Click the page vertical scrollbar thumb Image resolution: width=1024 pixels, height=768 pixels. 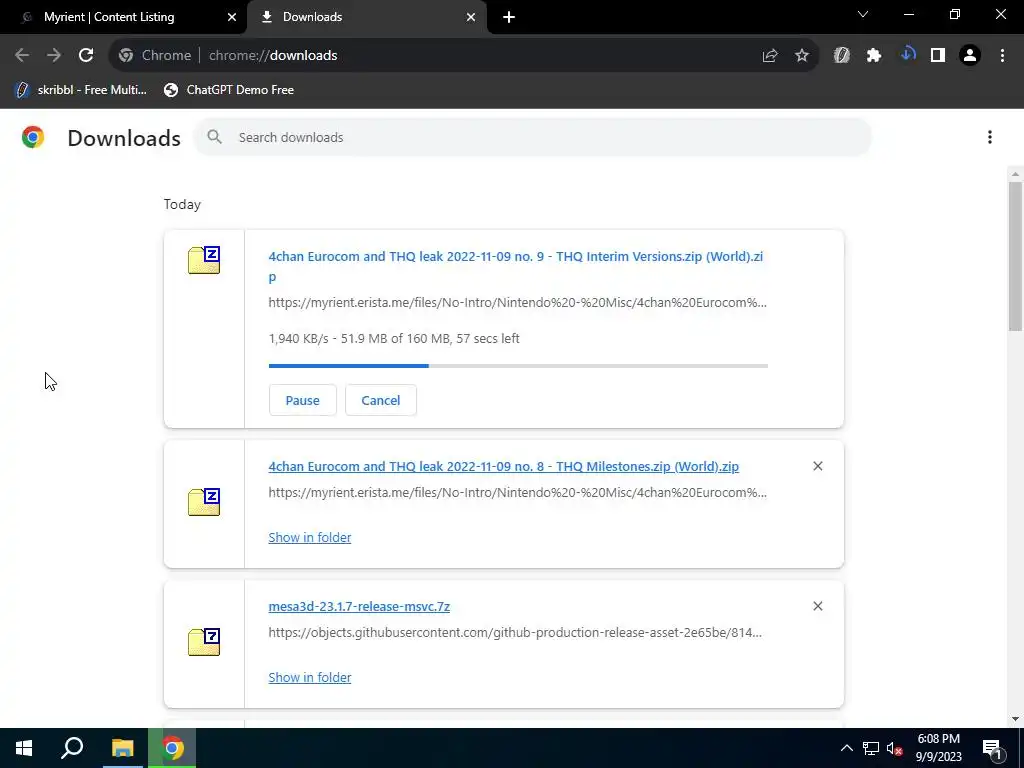pos(1015,257)
